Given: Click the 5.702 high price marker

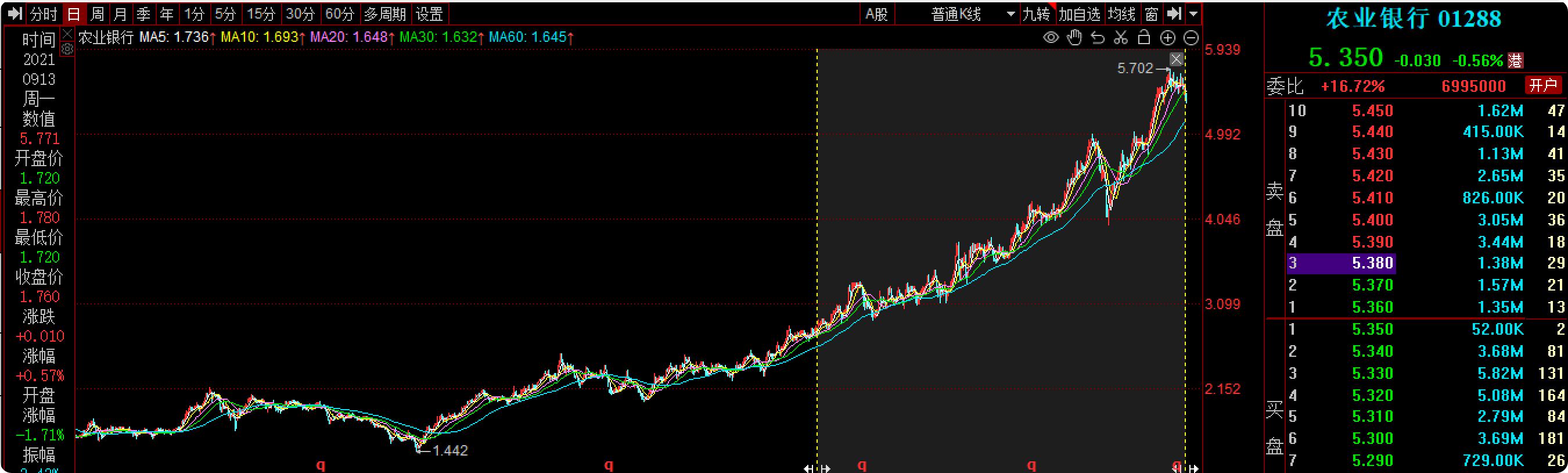Looking at the screenshot, I should pyautogui.click(x=1135, y=68).
